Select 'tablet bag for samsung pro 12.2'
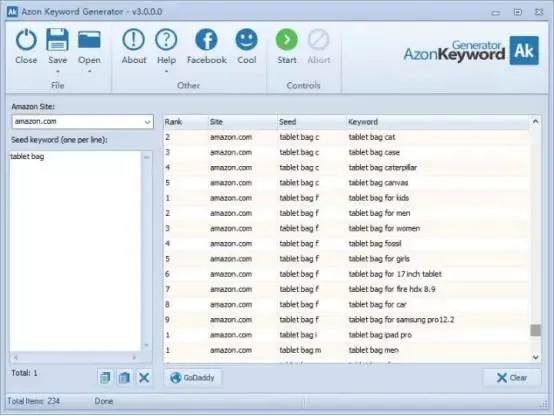The height and width of the screenshot is (416, 554). (401, 320)
